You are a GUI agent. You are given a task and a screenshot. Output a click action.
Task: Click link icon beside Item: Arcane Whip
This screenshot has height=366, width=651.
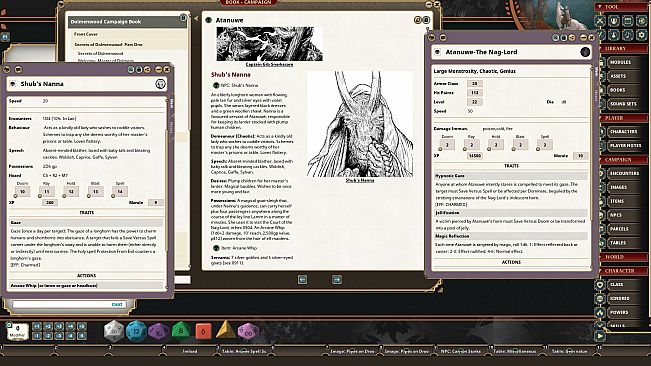[216, 248]
